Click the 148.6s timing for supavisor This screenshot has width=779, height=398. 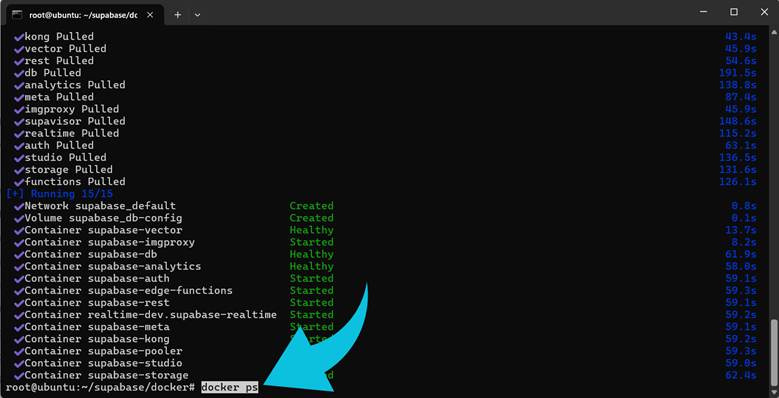(x=738, y=121)
